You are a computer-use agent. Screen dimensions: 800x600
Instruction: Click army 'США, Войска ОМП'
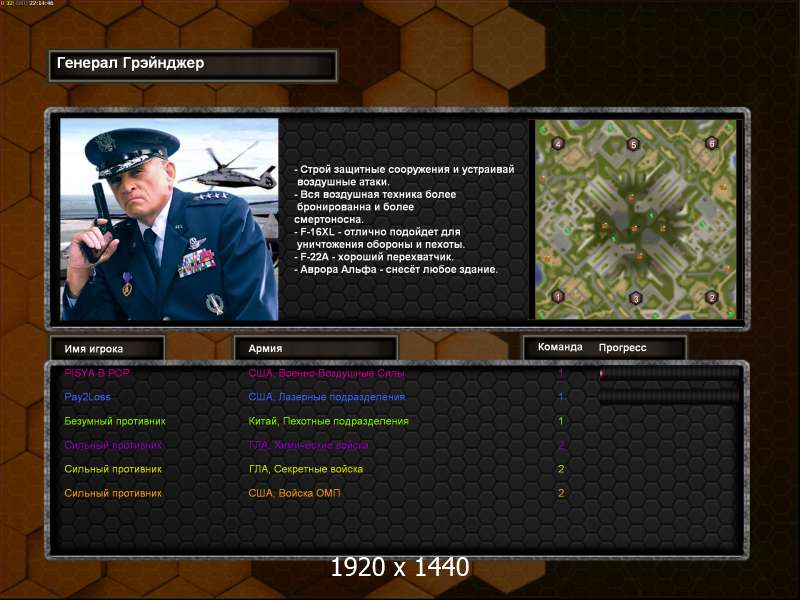click(294, 493)
